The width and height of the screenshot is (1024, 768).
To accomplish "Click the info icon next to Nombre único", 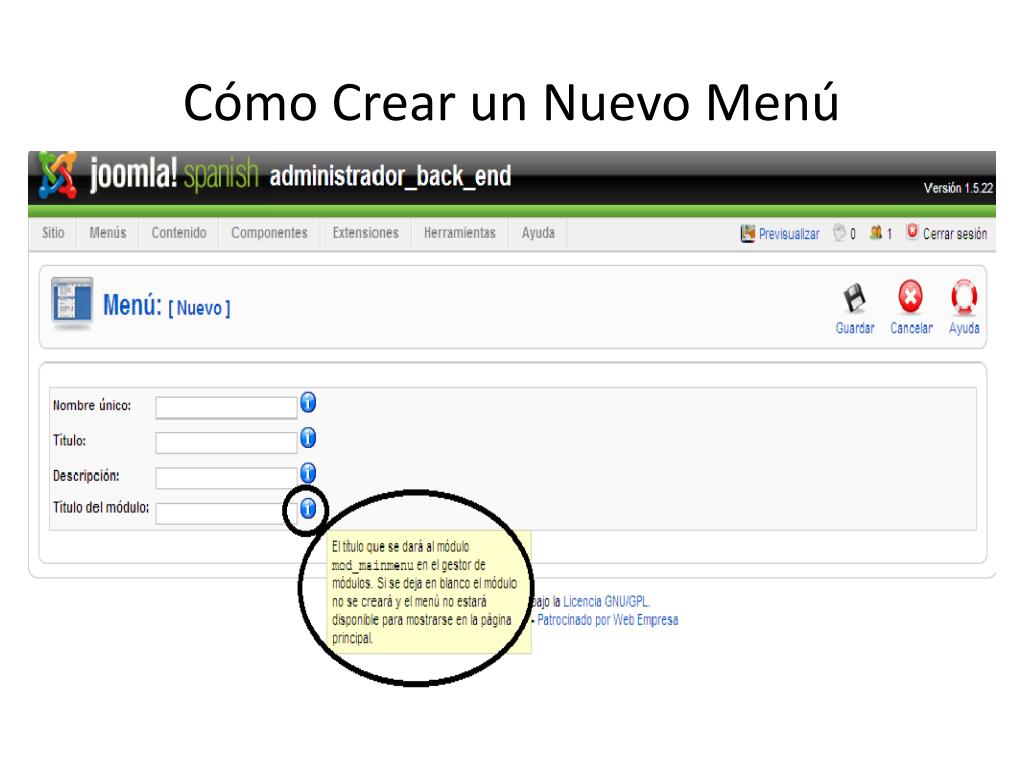I will pyautogui.click(x=308, y=402).
